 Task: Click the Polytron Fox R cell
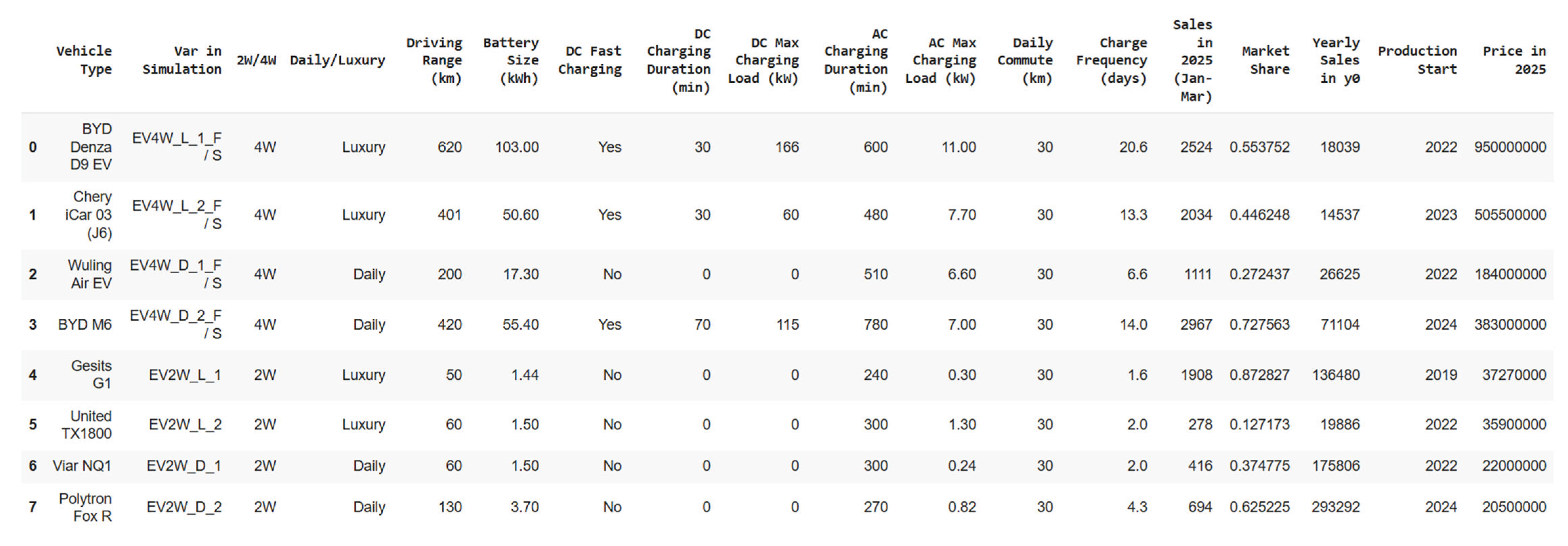coord(85,507)
